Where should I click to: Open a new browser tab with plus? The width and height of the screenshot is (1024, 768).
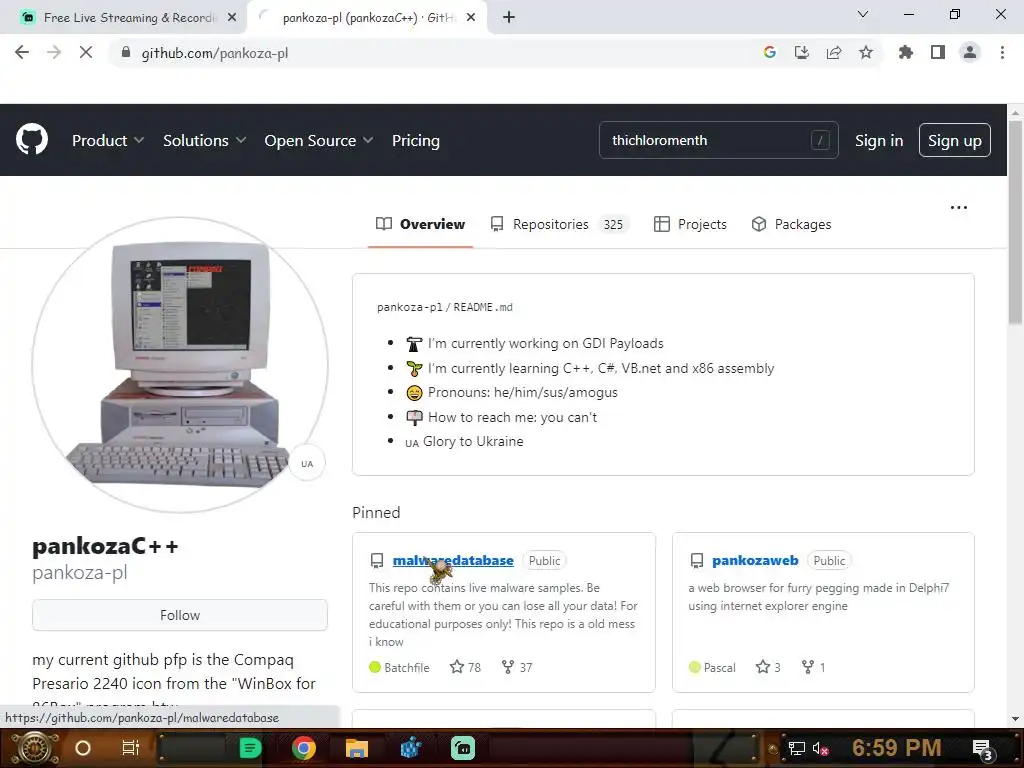point(509,18)
